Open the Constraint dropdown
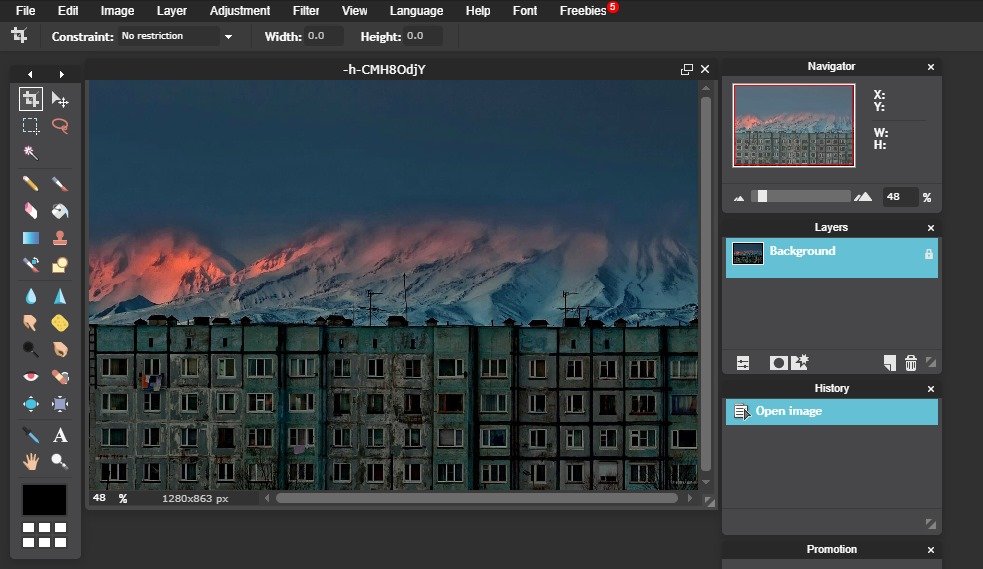The width and height of the screenshot is (983, 569). pyautogui.click(x=228, y=37)
